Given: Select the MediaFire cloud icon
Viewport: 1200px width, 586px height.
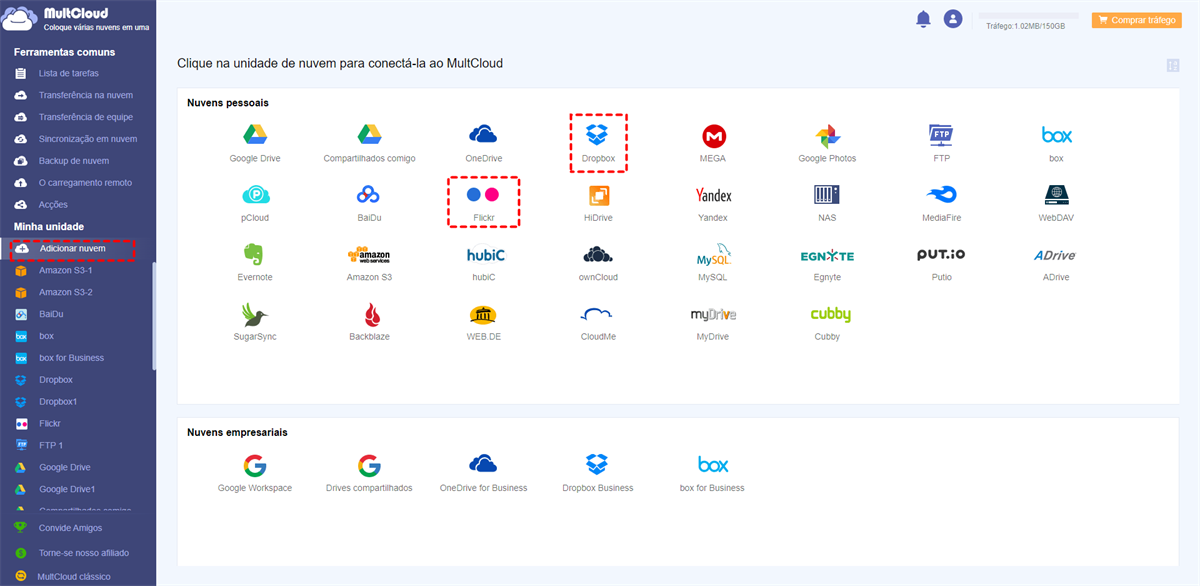Looking at the screenshot, I should tap(941, 195).
